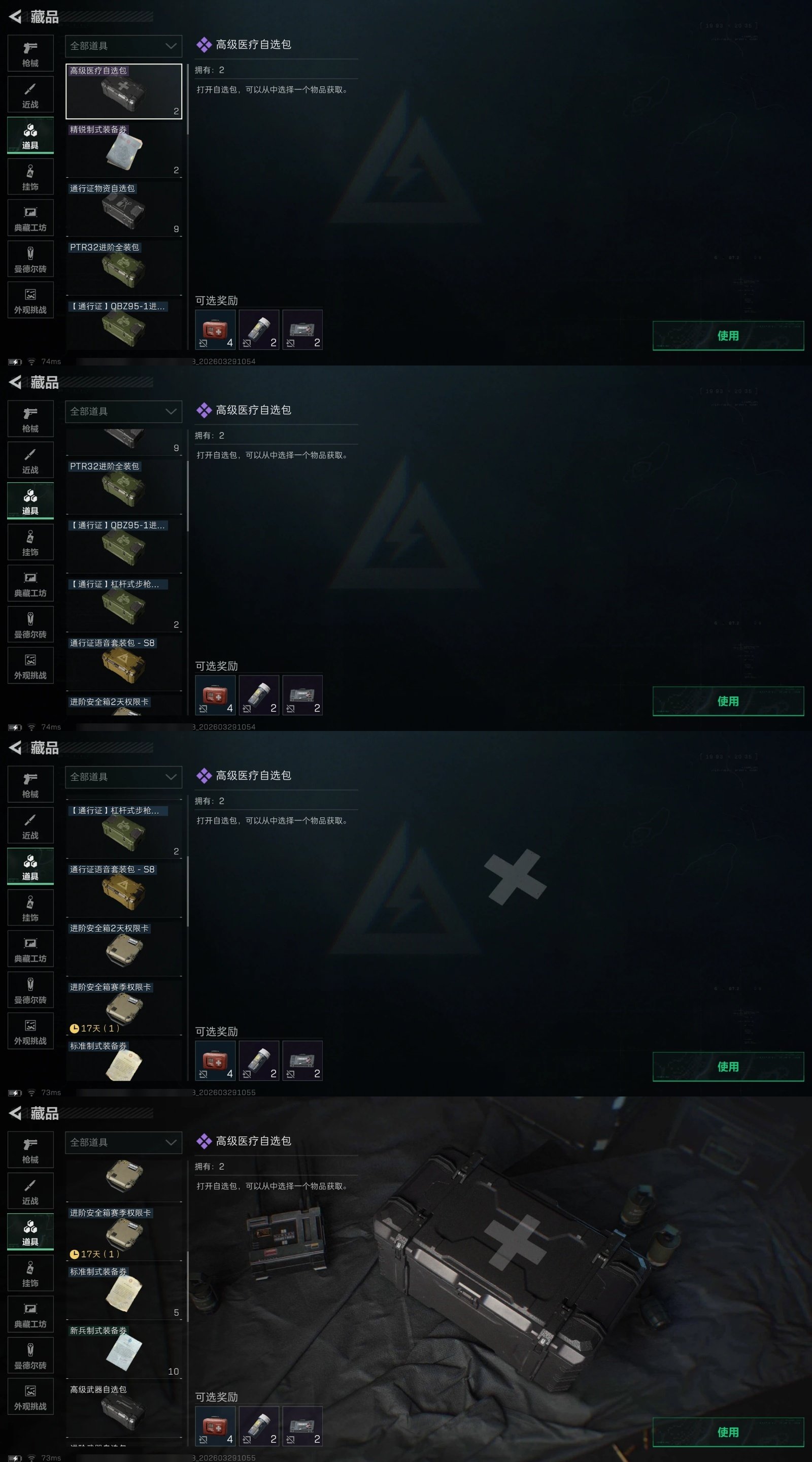Screen dimensions: 812x1462
Task: Click 使用 button on the medical crate scene
Action: tap(728, 1432)
